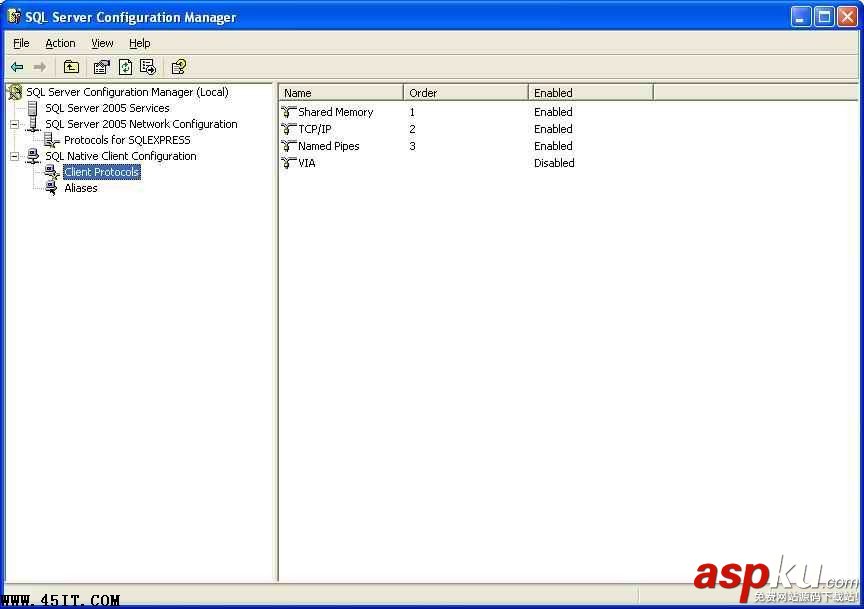Click the Up one level toolbar icon

[x=71, y=67]
